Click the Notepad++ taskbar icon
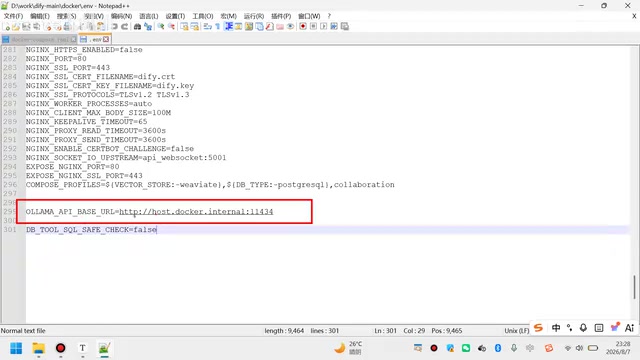Screen dimensions: 640x360 point(104,348)
